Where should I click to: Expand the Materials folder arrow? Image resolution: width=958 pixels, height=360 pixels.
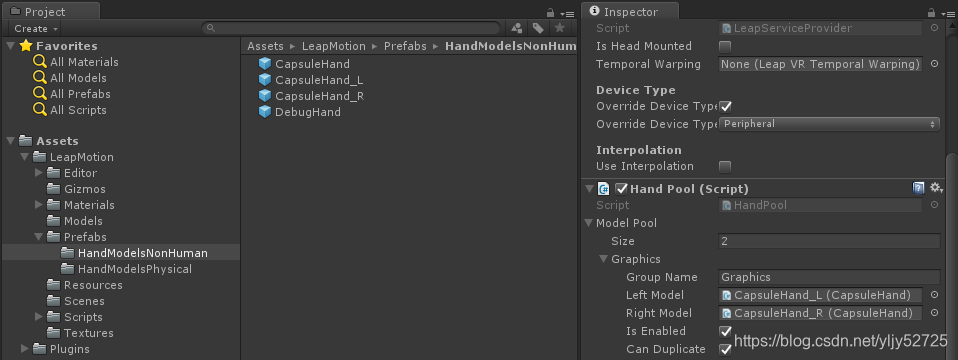[39, 205]
